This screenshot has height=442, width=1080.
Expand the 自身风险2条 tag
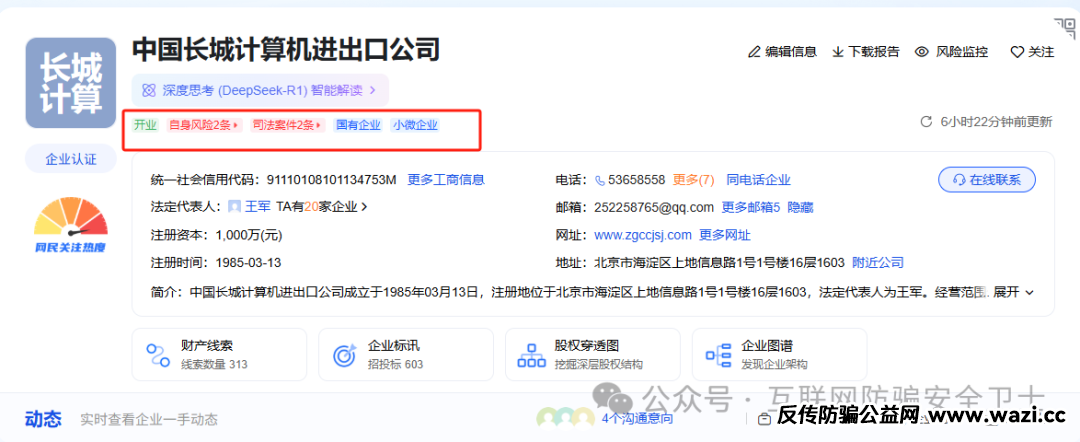[204, 125]
